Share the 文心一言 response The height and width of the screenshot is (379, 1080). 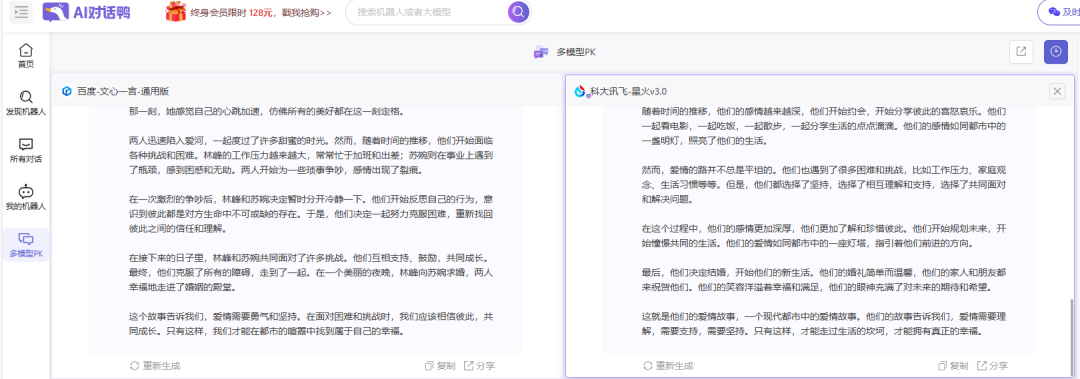[479, 366]
